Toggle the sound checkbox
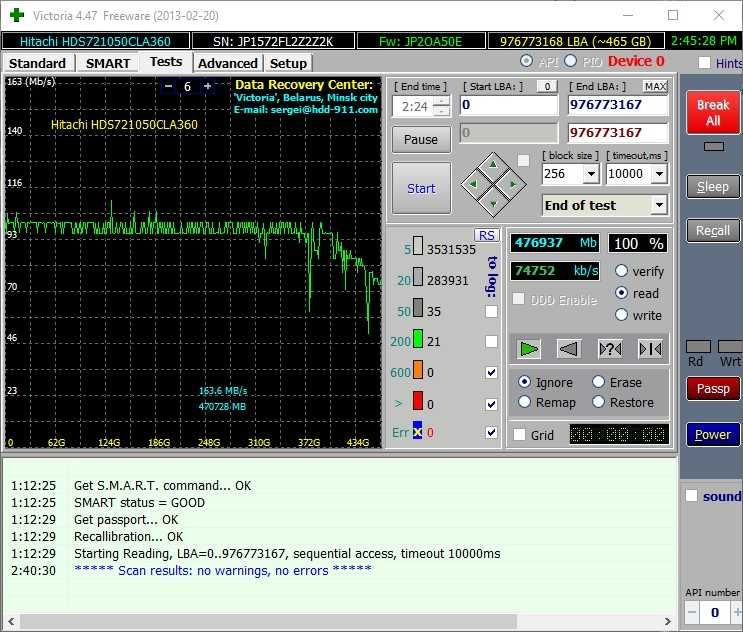The width and height of the screenshot is (743, 632). coord(691,496)
